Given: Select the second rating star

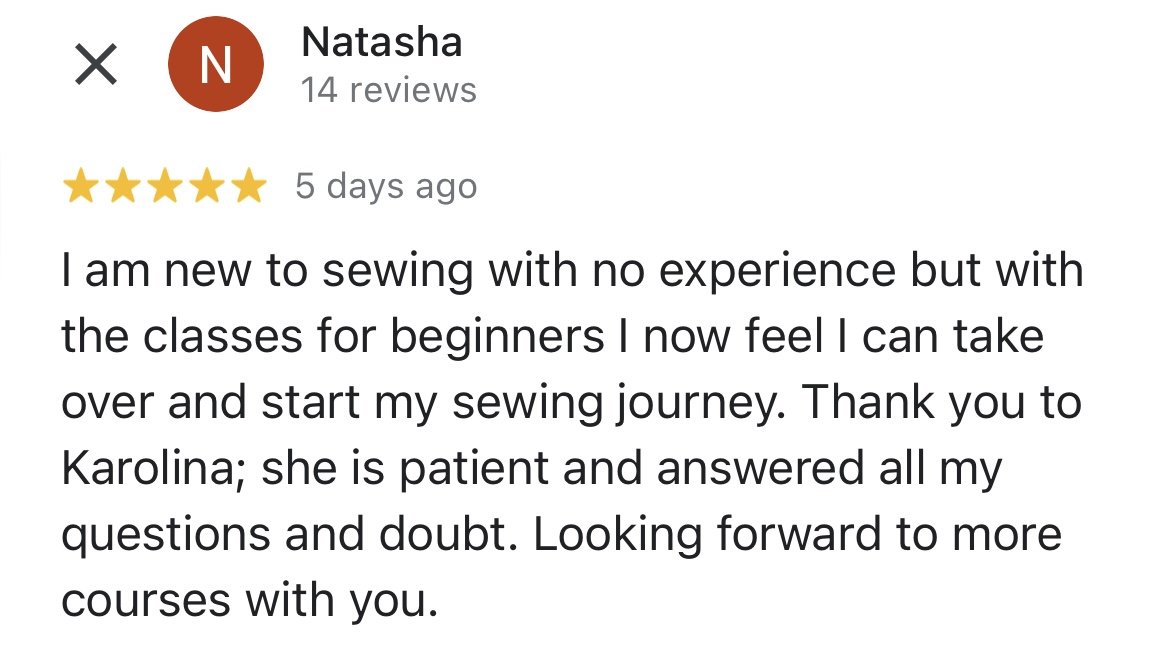Looking at the screenshot, I should click(122, 186).
